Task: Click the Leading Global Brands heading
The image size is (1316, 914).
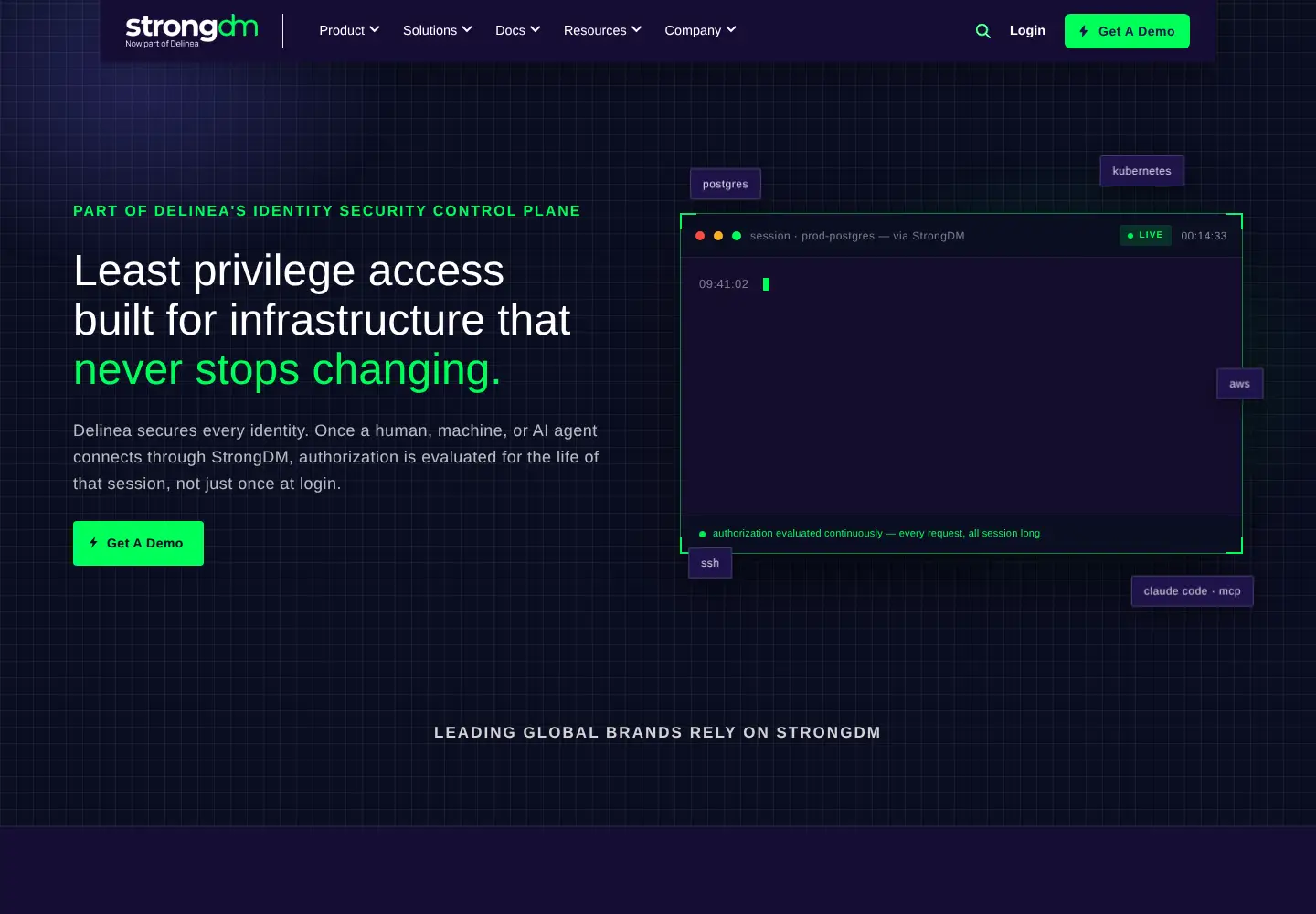Action: (x=657, y=732)
